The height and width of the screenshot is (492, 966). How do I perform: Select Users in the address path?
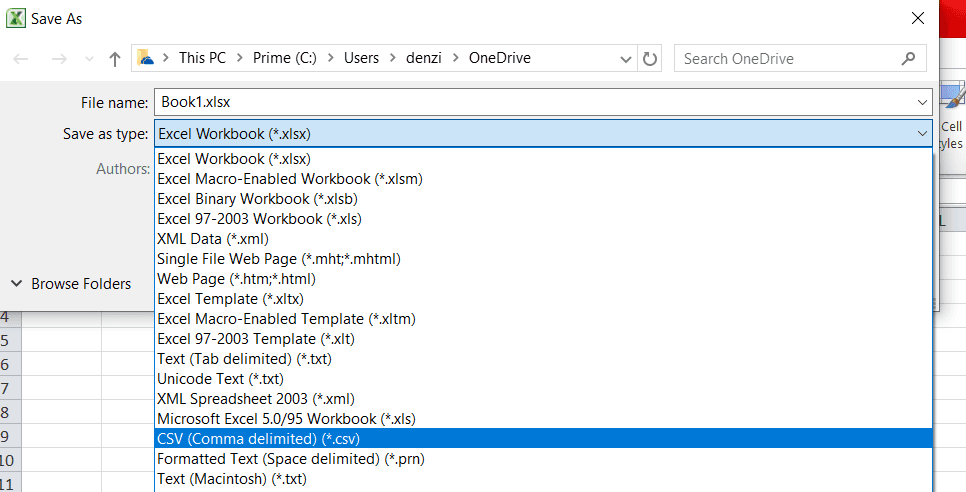(x=361, y=58)
